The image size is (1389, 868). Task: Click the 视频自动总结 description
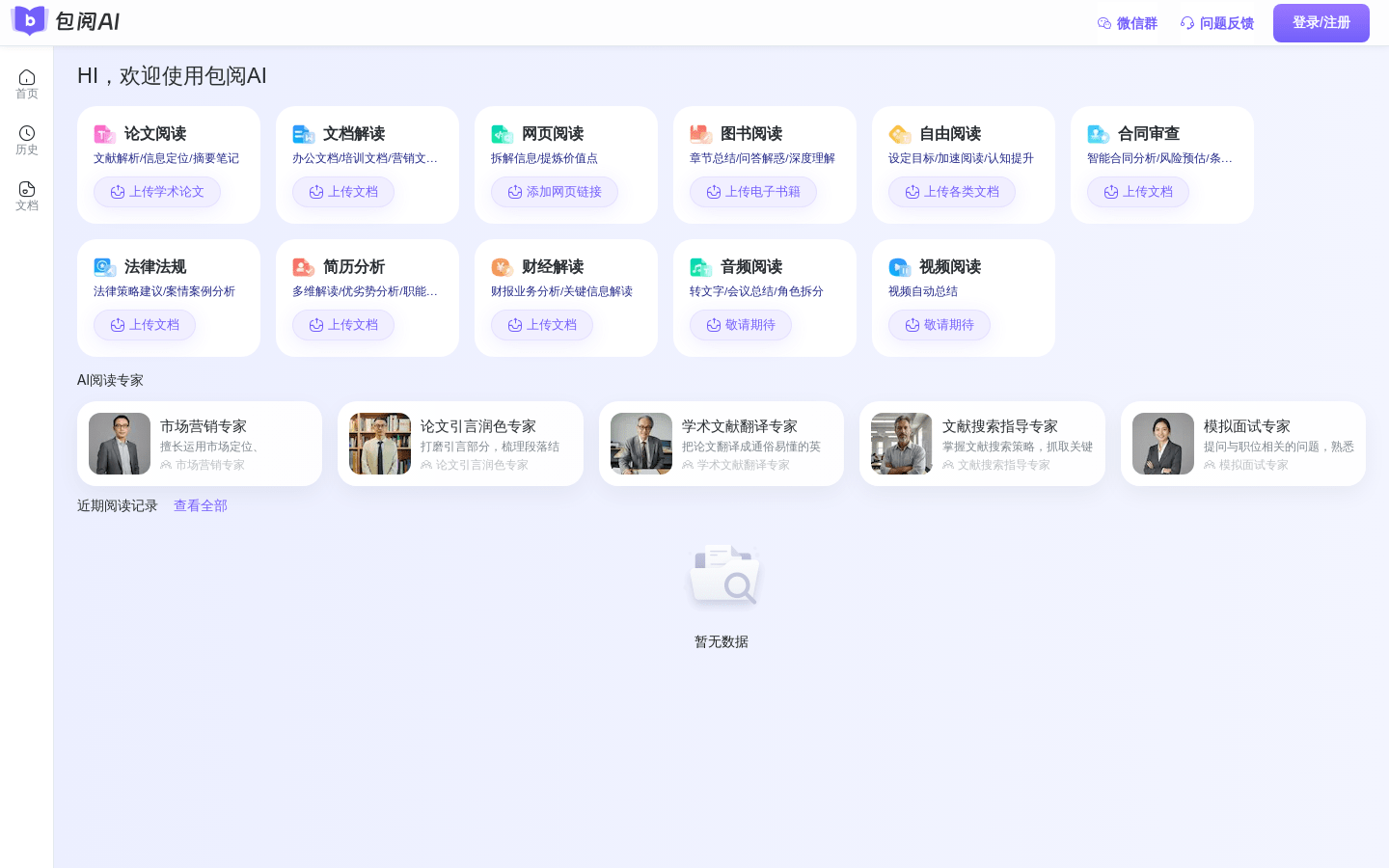click(x=923, y=291)
